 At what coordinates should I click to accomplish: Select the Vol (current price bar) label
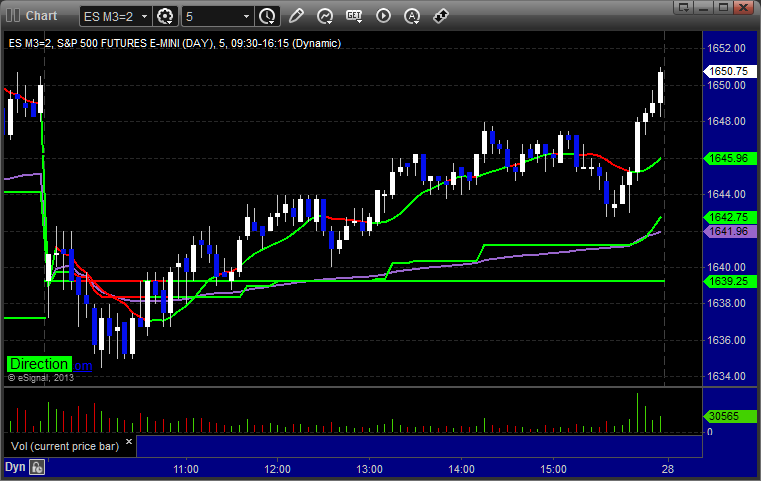pyautogui.click(x=66, y=445)
